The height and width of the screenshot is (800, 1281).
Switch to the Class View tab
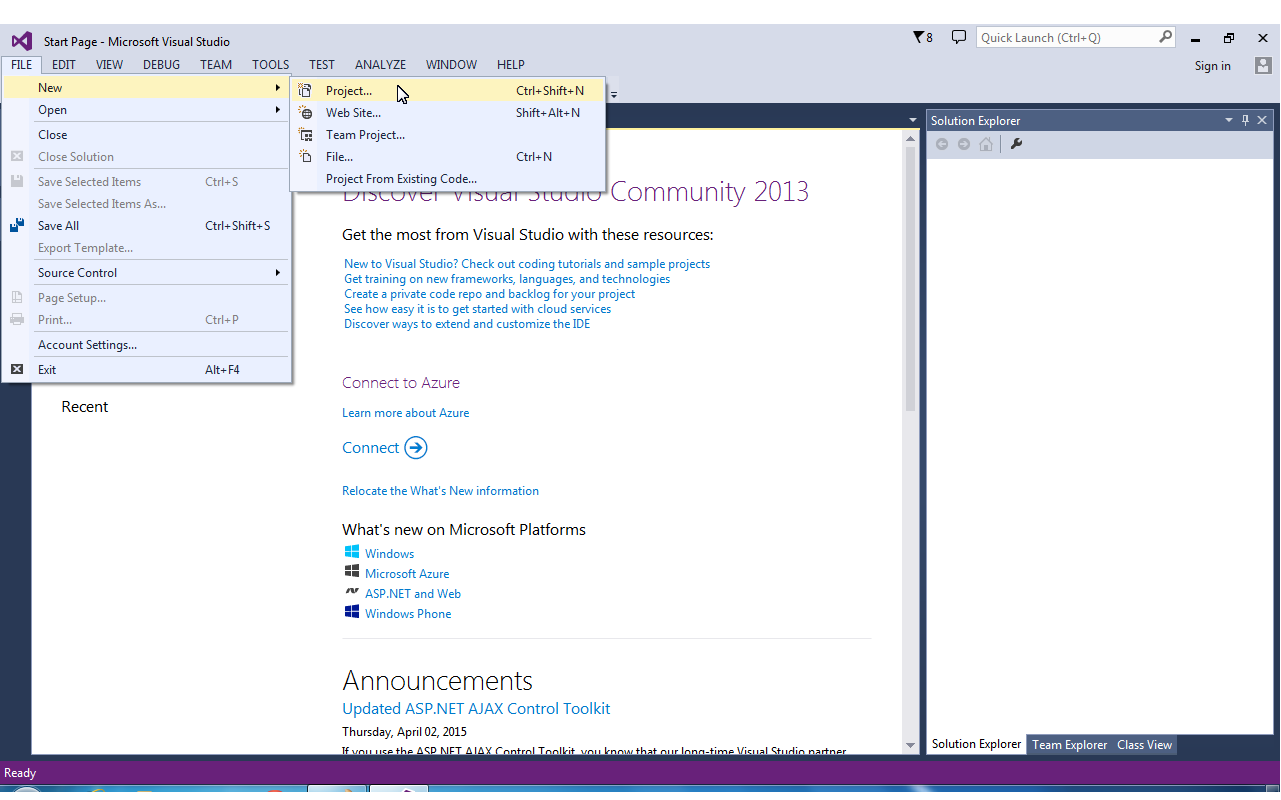click(1145, 745)
